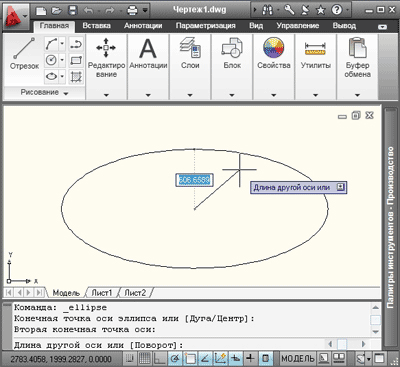Screen dimensions: 400x367
Task: Open the Свойства color wheel panel
Action: (x=274, y=53)
